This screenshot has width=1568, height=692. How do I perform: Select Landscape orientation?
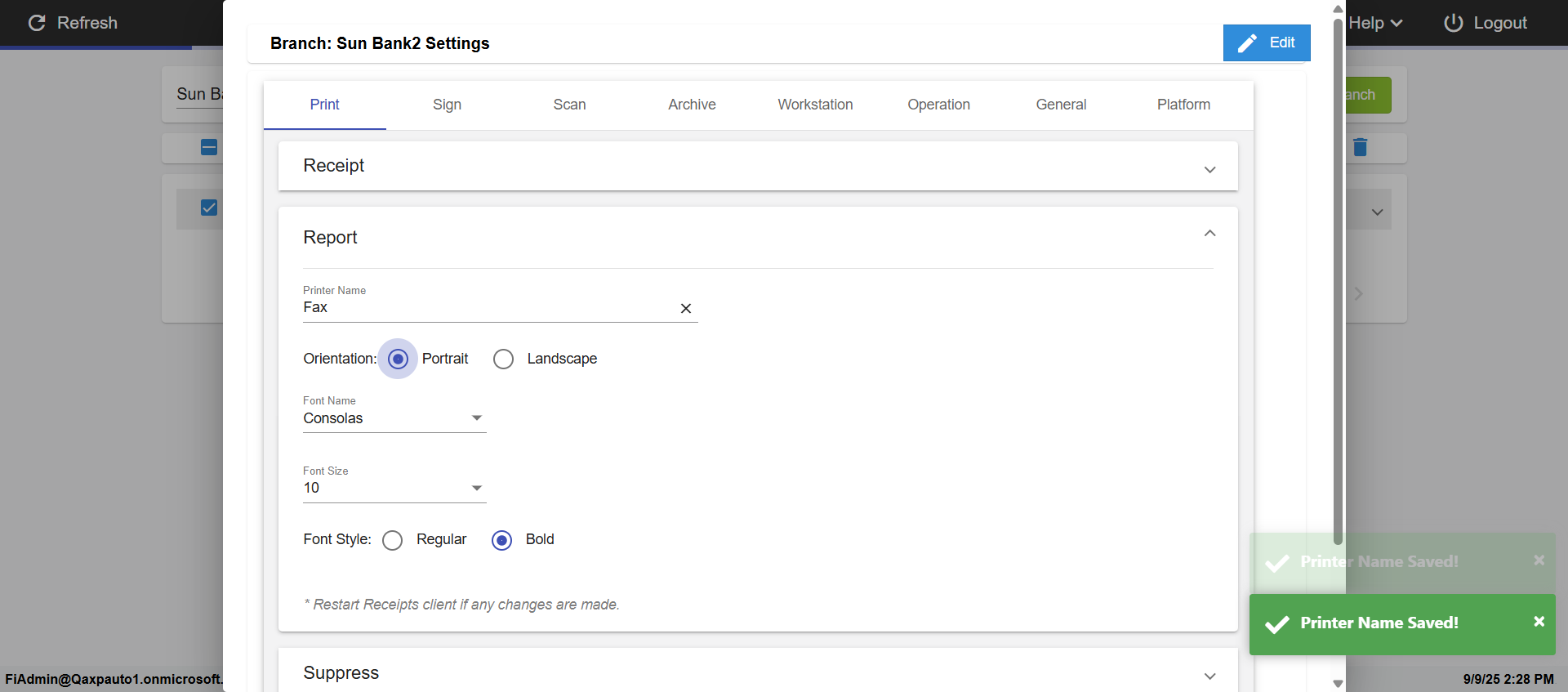click(504, 359)
